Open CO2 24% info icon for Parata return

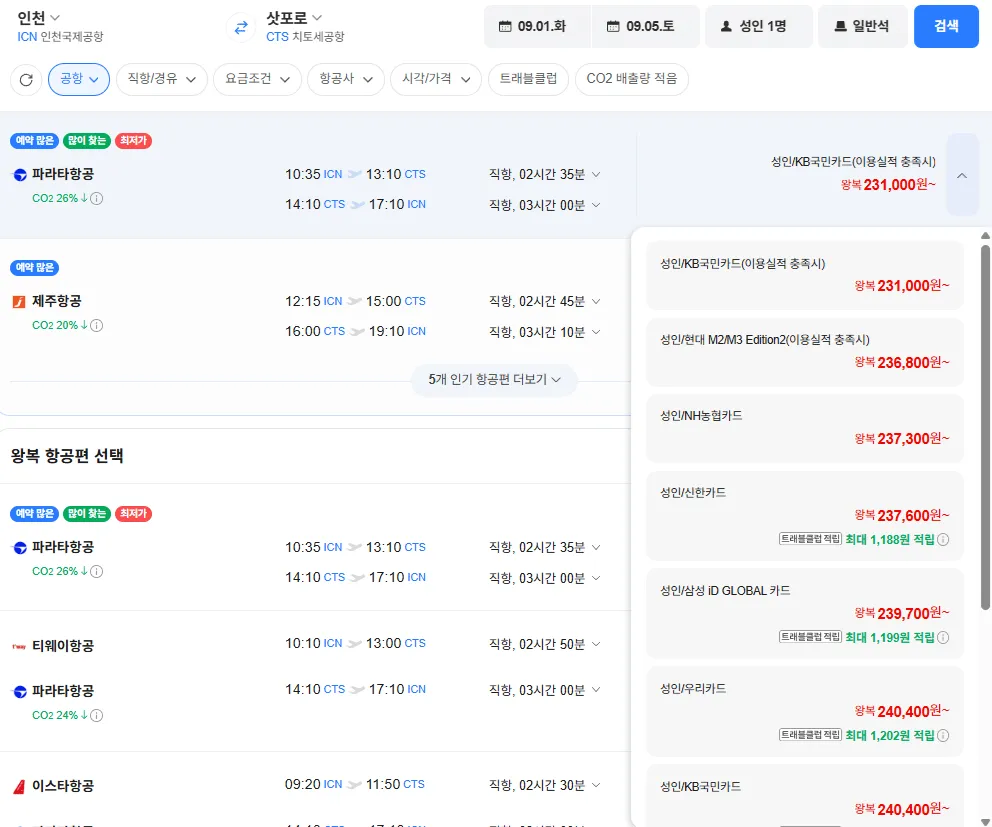tap(96, 716)
